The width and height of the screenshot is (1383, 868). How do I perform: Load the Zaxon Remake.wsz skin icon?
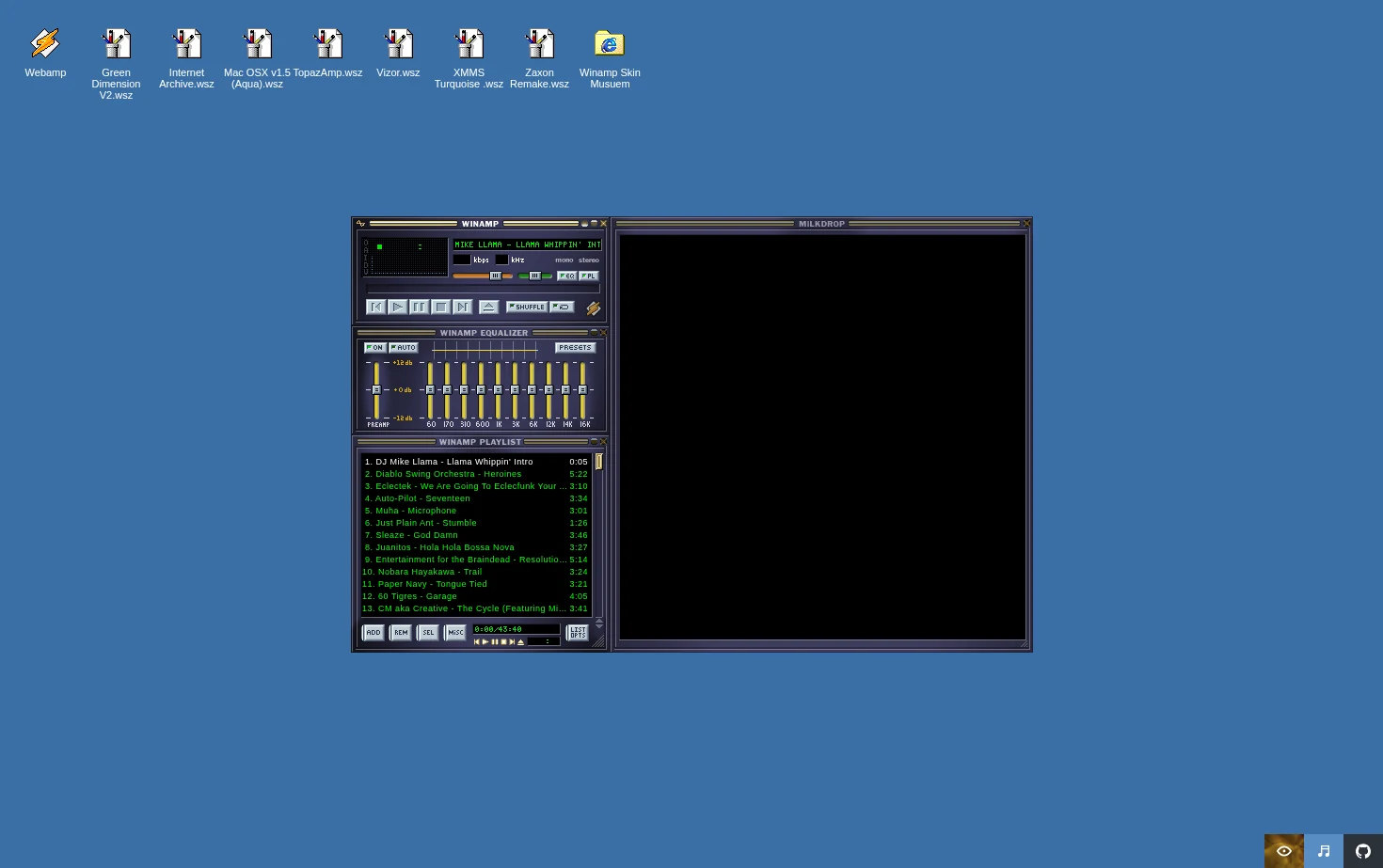pos(539,58)
